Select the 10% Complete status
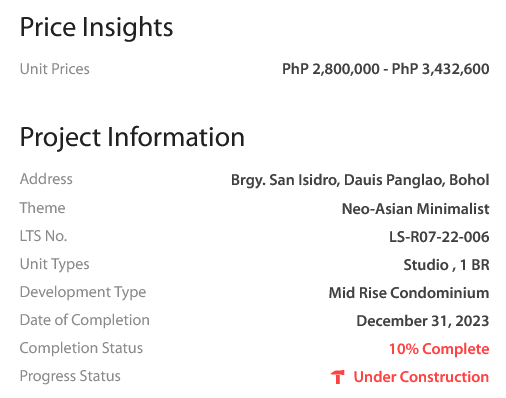 439,349
